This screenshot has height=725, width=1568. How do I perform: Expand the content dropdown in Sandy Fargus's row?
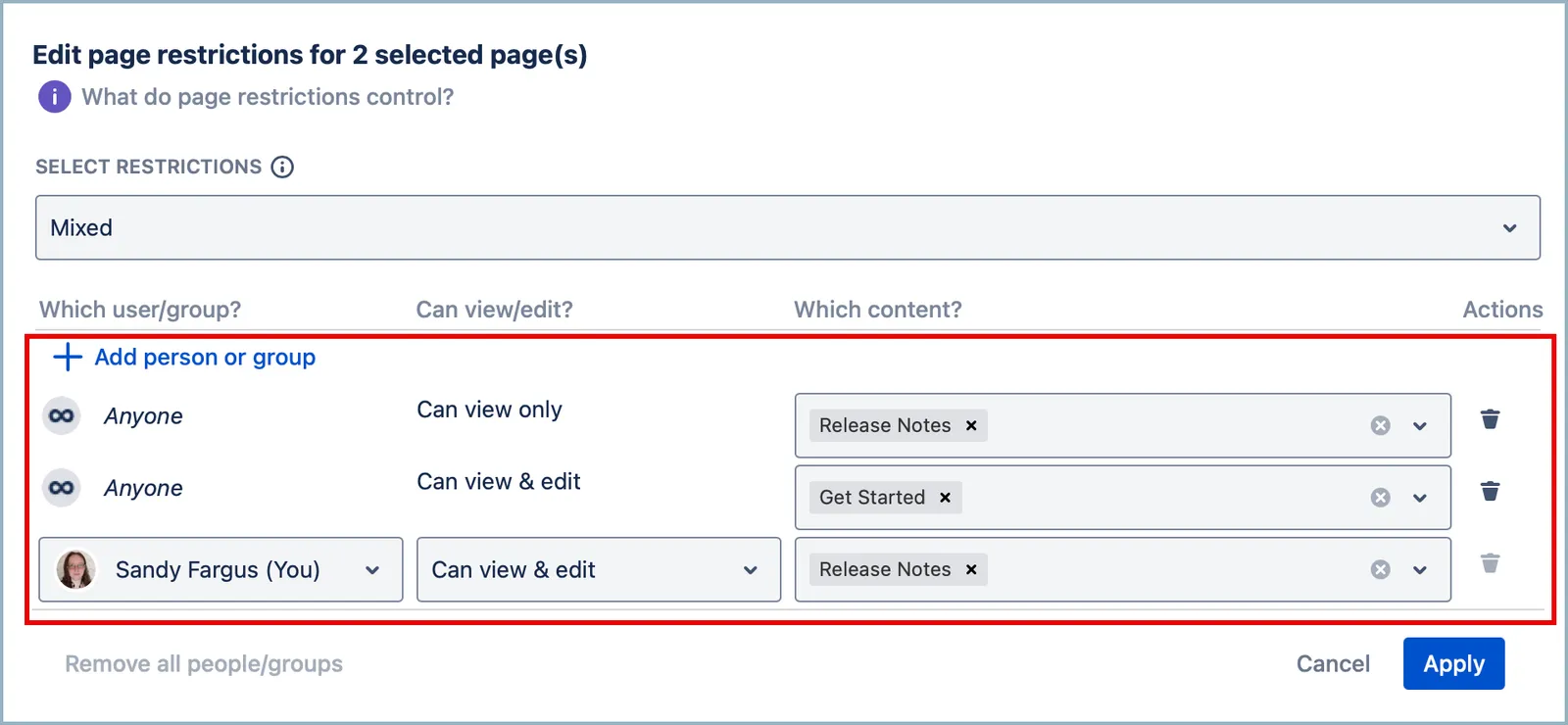point(1420,569)
